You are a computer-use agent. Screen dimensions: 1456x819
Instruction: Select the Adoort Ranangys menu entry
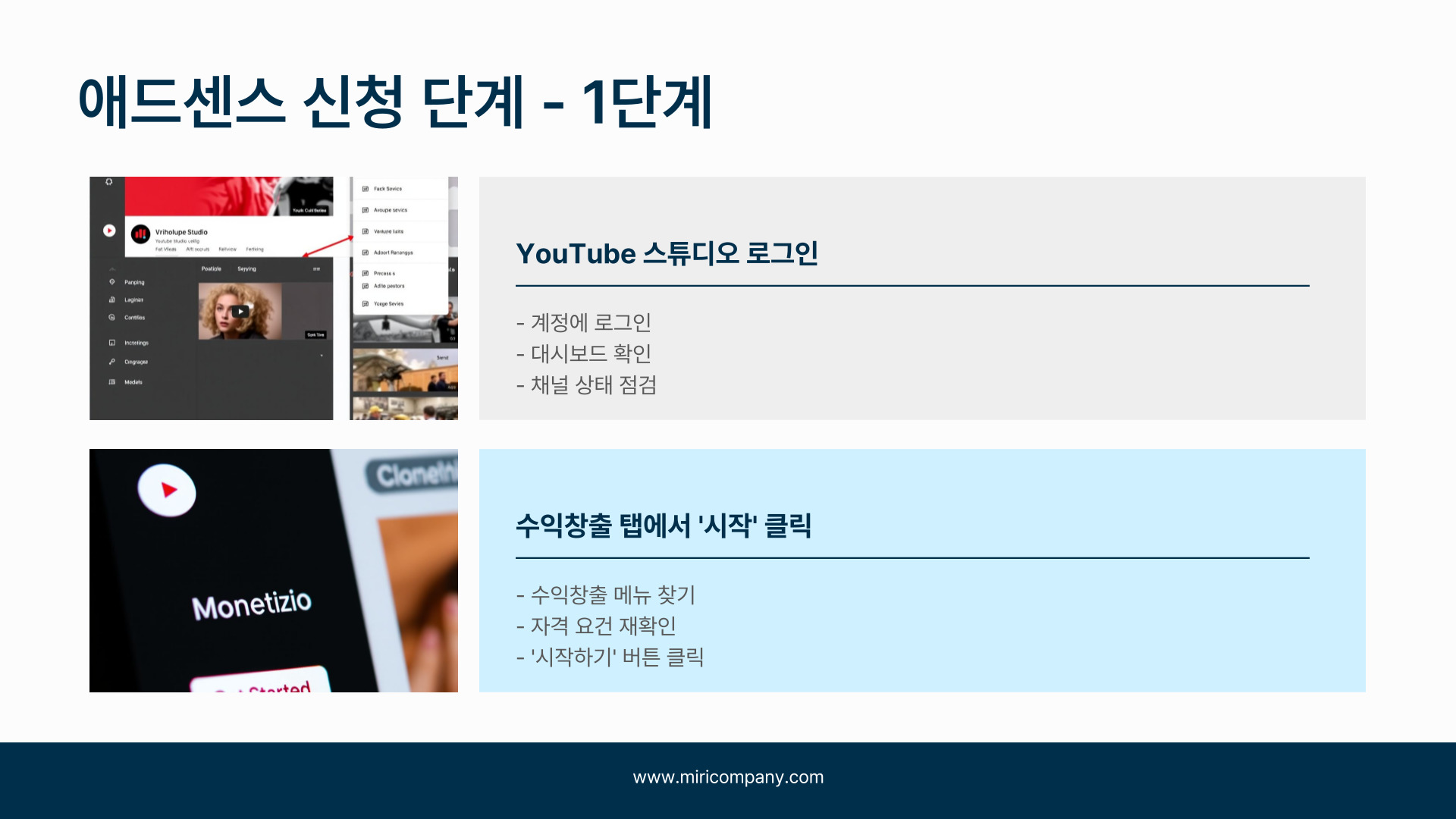click(x=393, y=253)
